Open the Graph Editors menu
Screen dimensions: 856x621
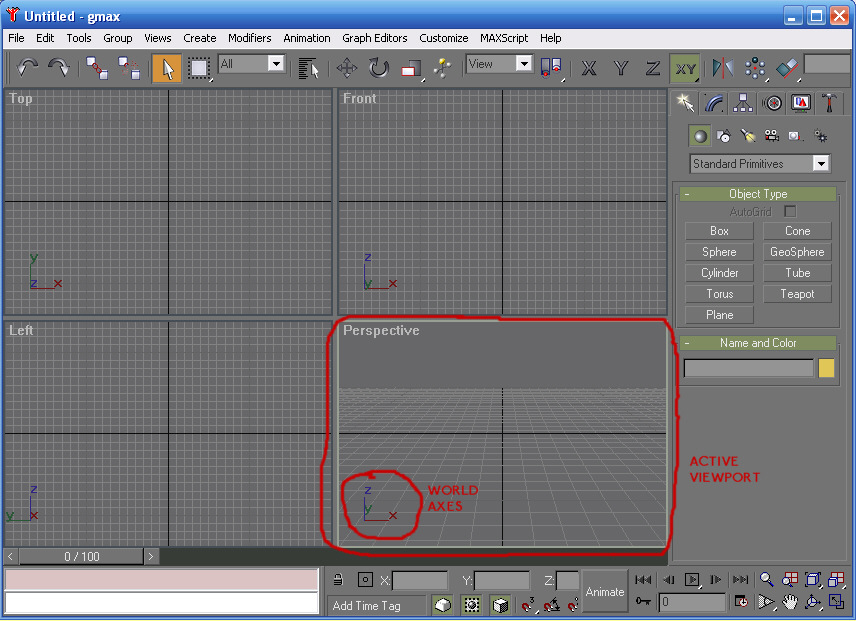374,38
